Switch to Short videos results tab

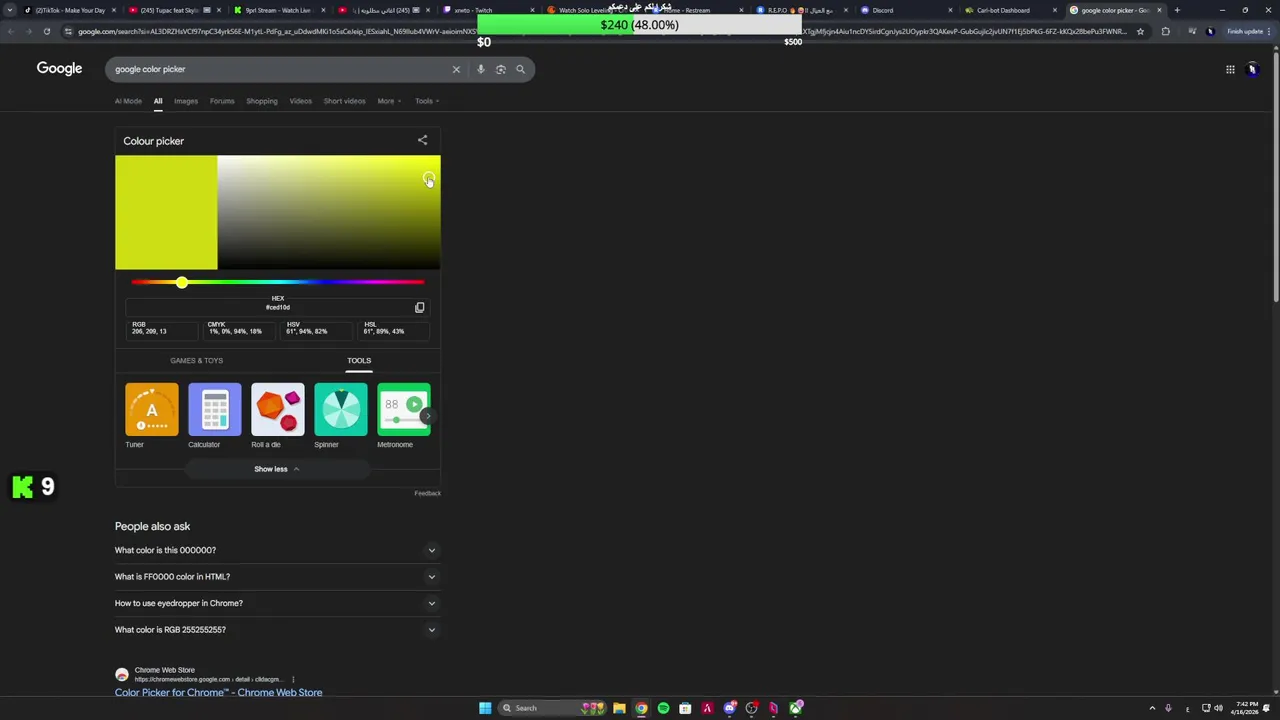tap(344, 101)
